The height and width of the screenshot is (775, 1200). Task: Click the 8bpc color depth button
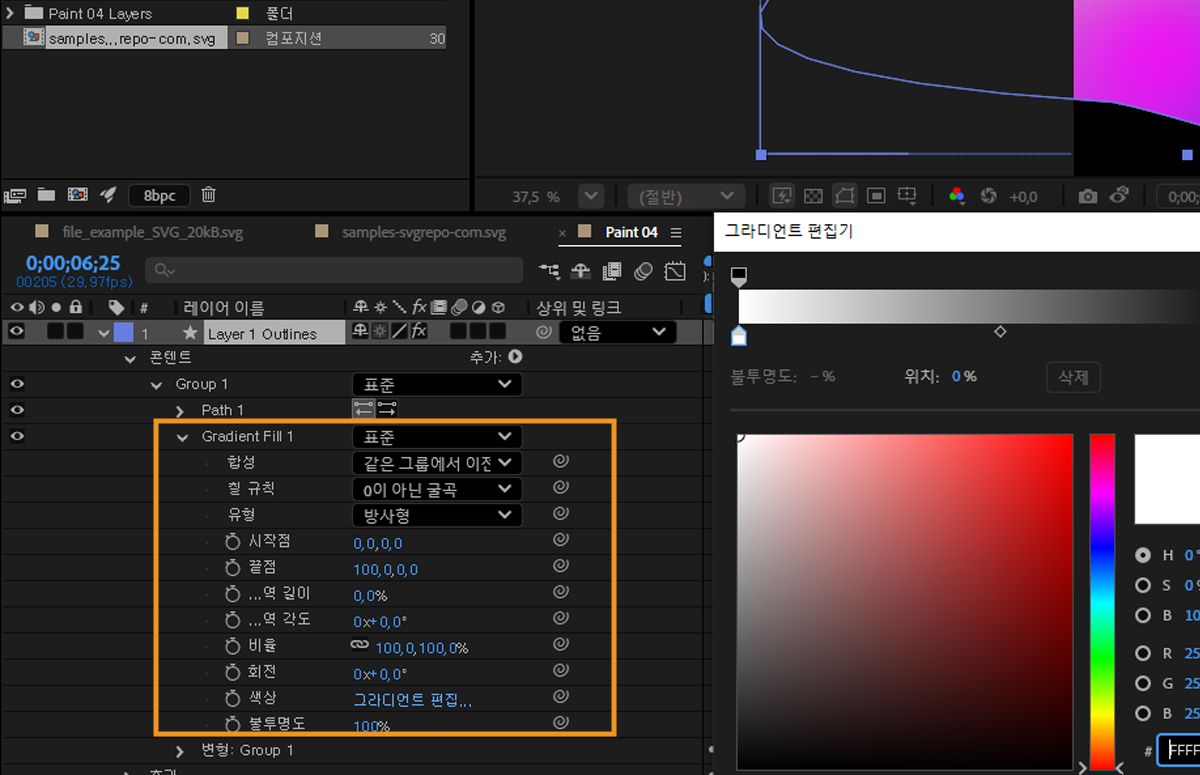[158, 195]
